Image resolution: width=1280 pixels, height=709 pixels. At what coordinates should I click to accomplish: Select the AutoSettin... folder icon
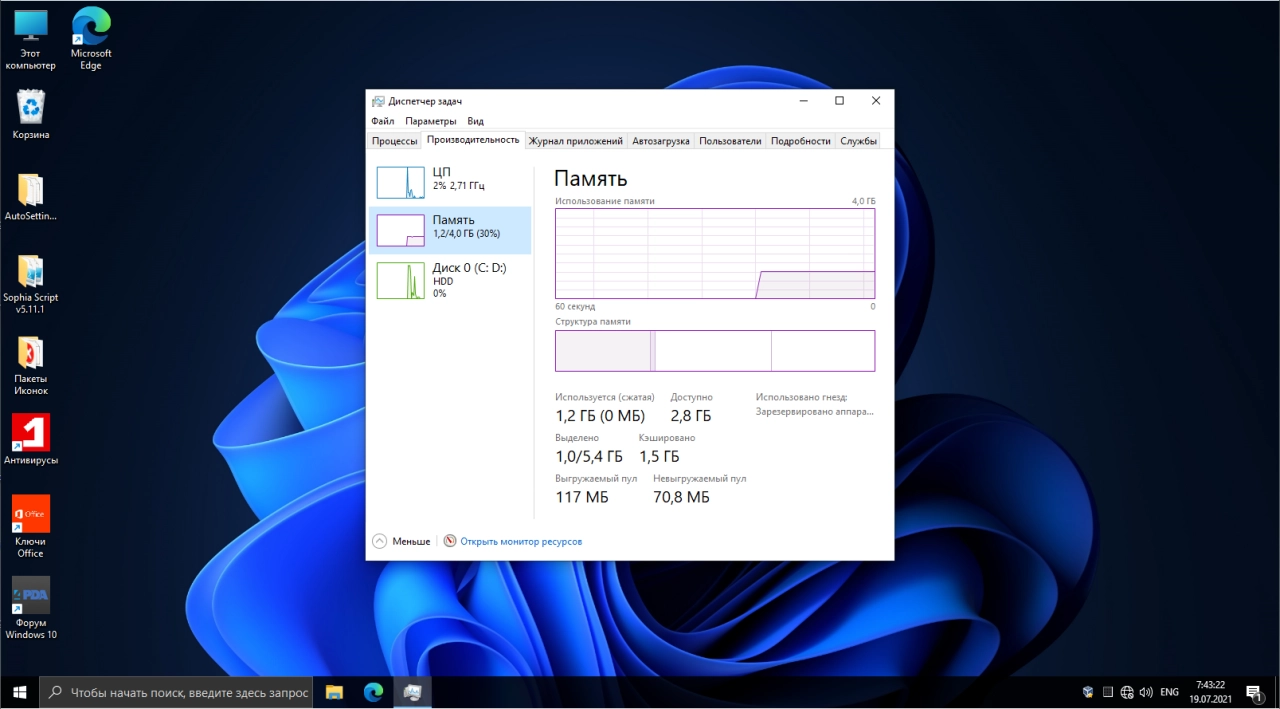tap(31, 197)
